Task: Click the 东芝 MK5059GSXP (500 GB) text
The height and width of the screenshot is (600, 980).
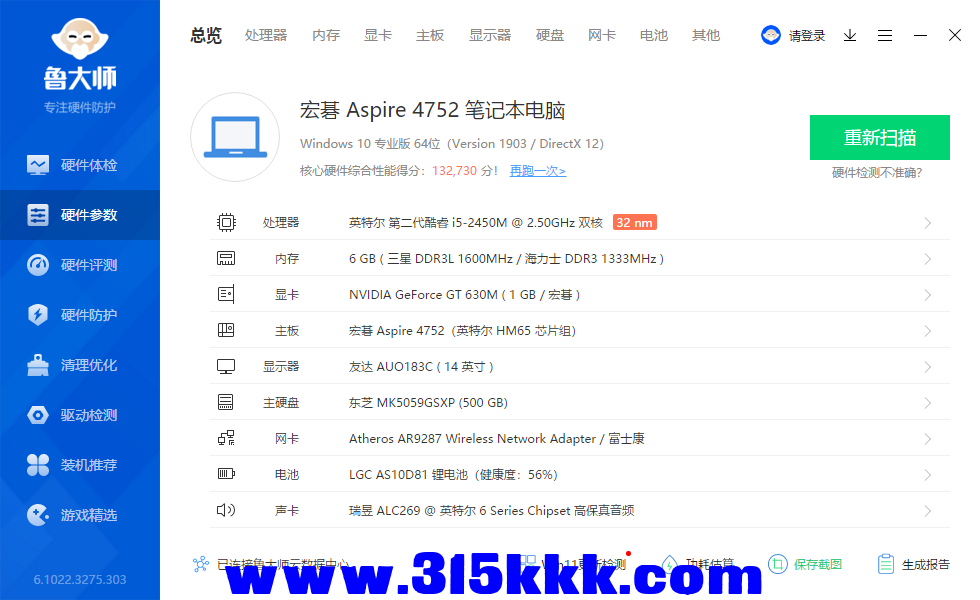Action: (x=428, y=403)
